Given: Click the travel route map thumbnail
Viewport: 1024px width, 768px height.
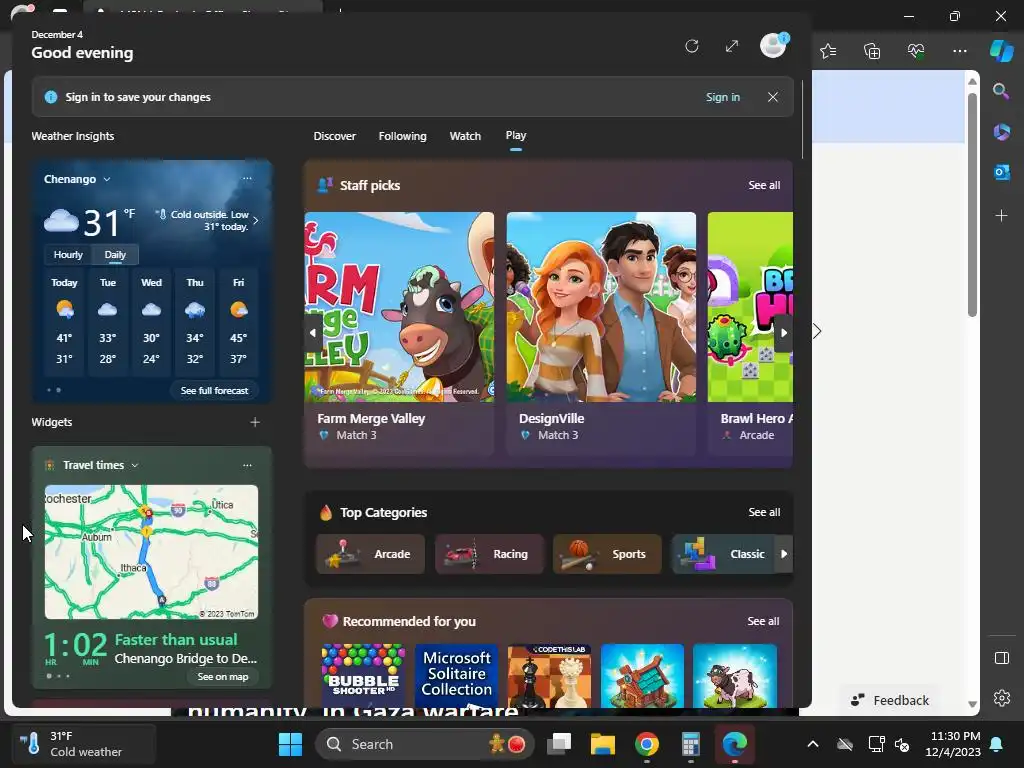Looking at the screenshot, I should tap(152, 552).
